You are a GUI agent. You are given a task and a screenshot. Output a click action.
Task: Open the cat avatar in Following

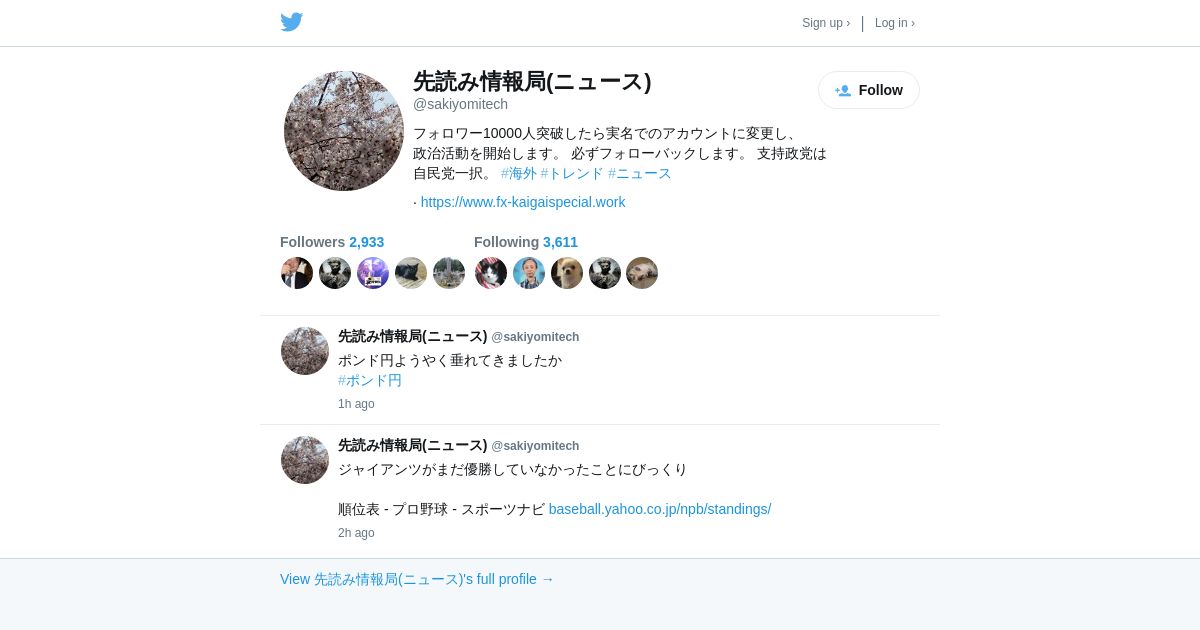[491, 273]
